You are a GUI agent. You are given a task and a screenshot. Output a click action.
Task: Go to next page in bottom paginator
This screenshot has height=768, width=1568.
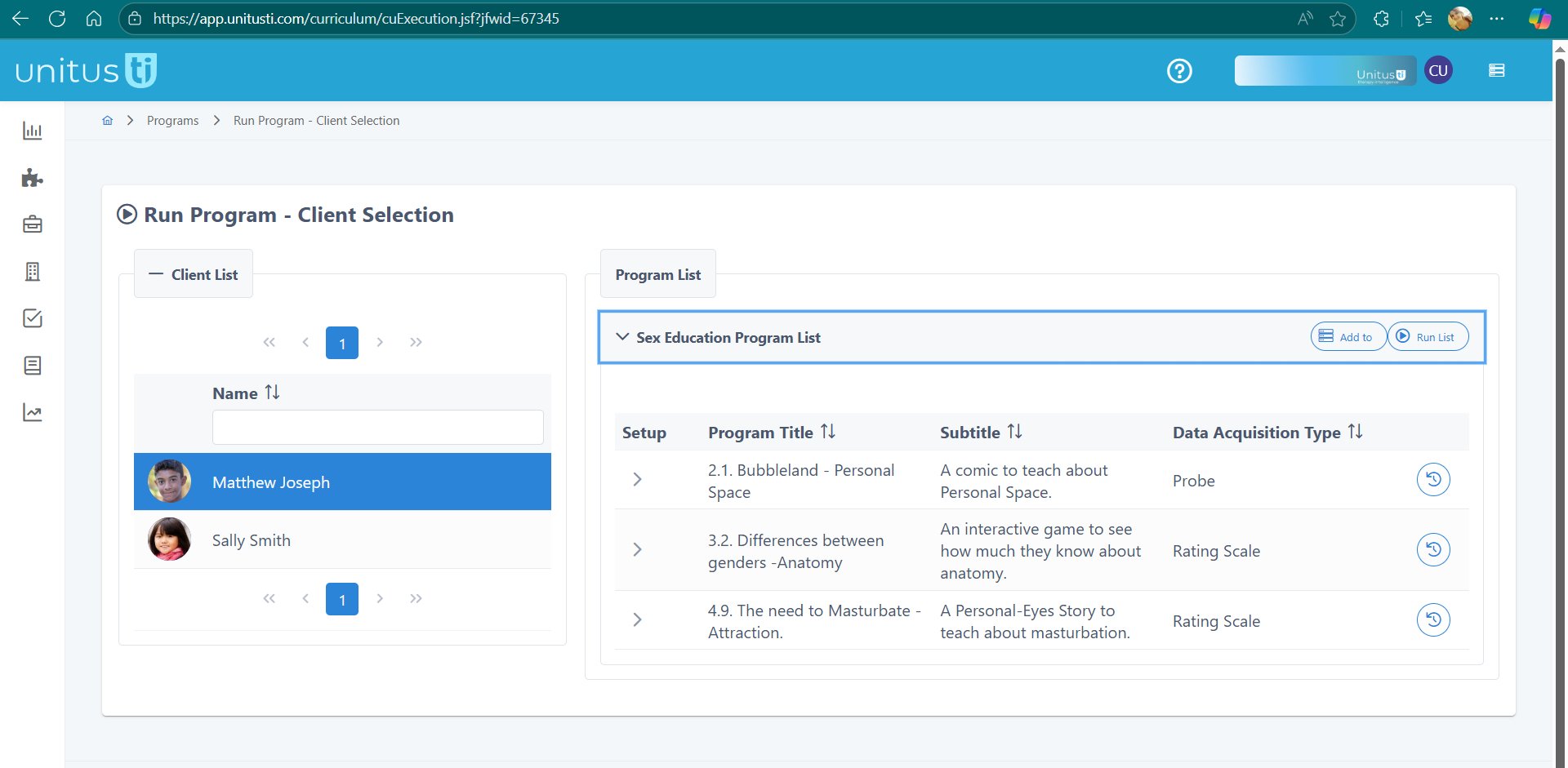pos(380,599)
